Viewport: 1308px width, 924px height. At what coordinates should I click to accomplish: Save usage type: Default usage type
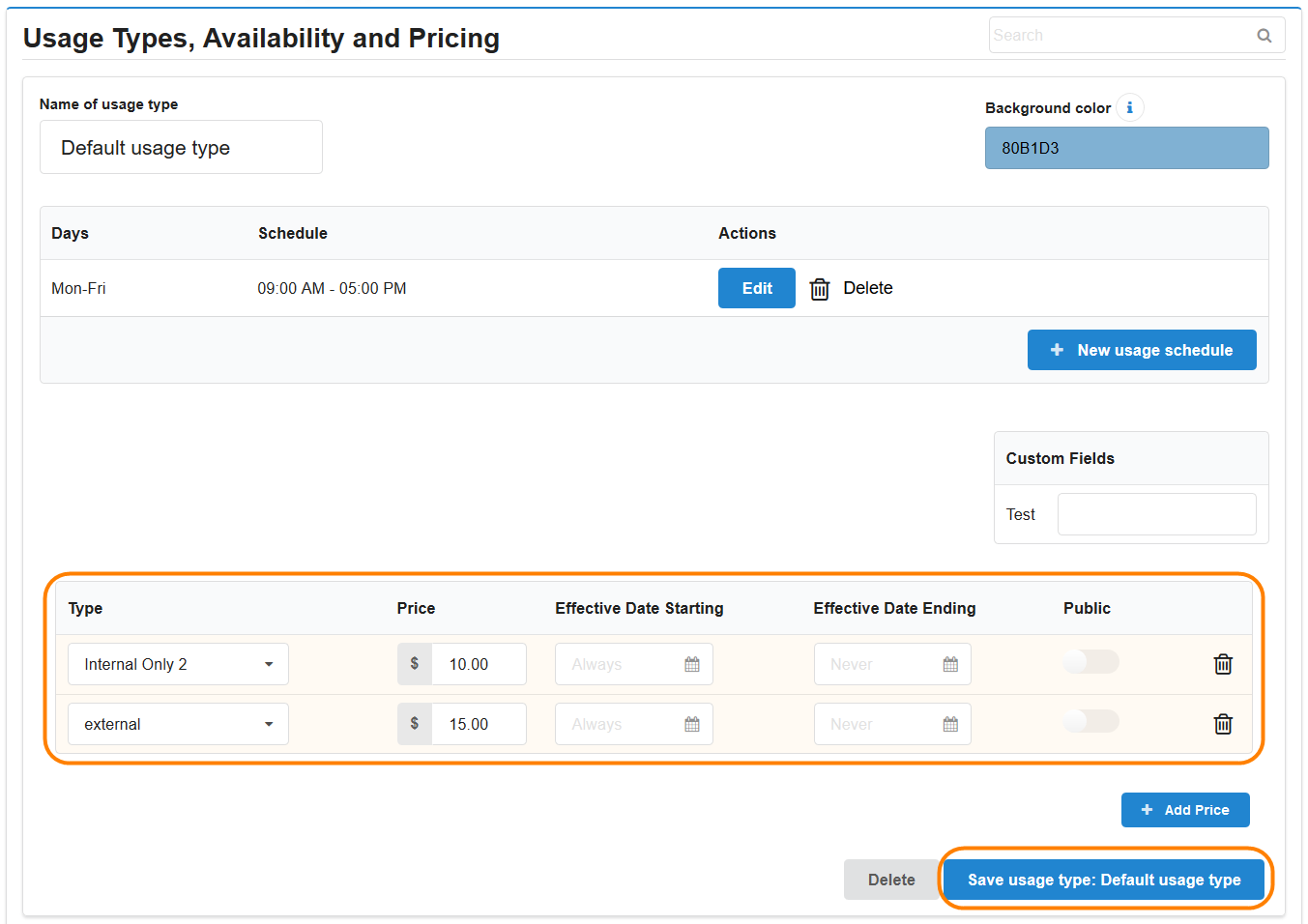(1103, 880)
